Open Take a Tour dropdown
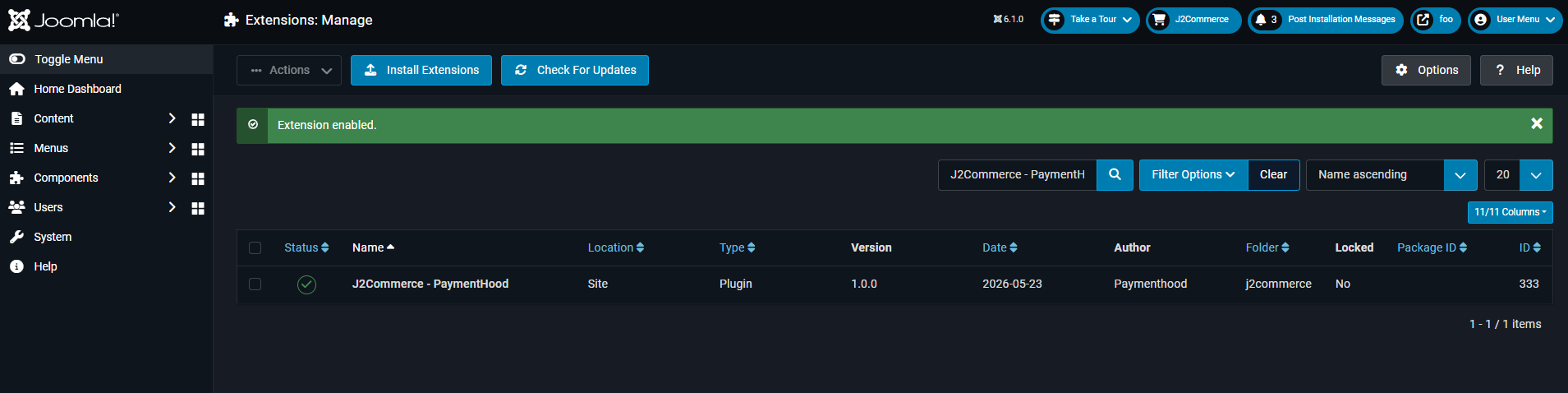 [1090, 20]
